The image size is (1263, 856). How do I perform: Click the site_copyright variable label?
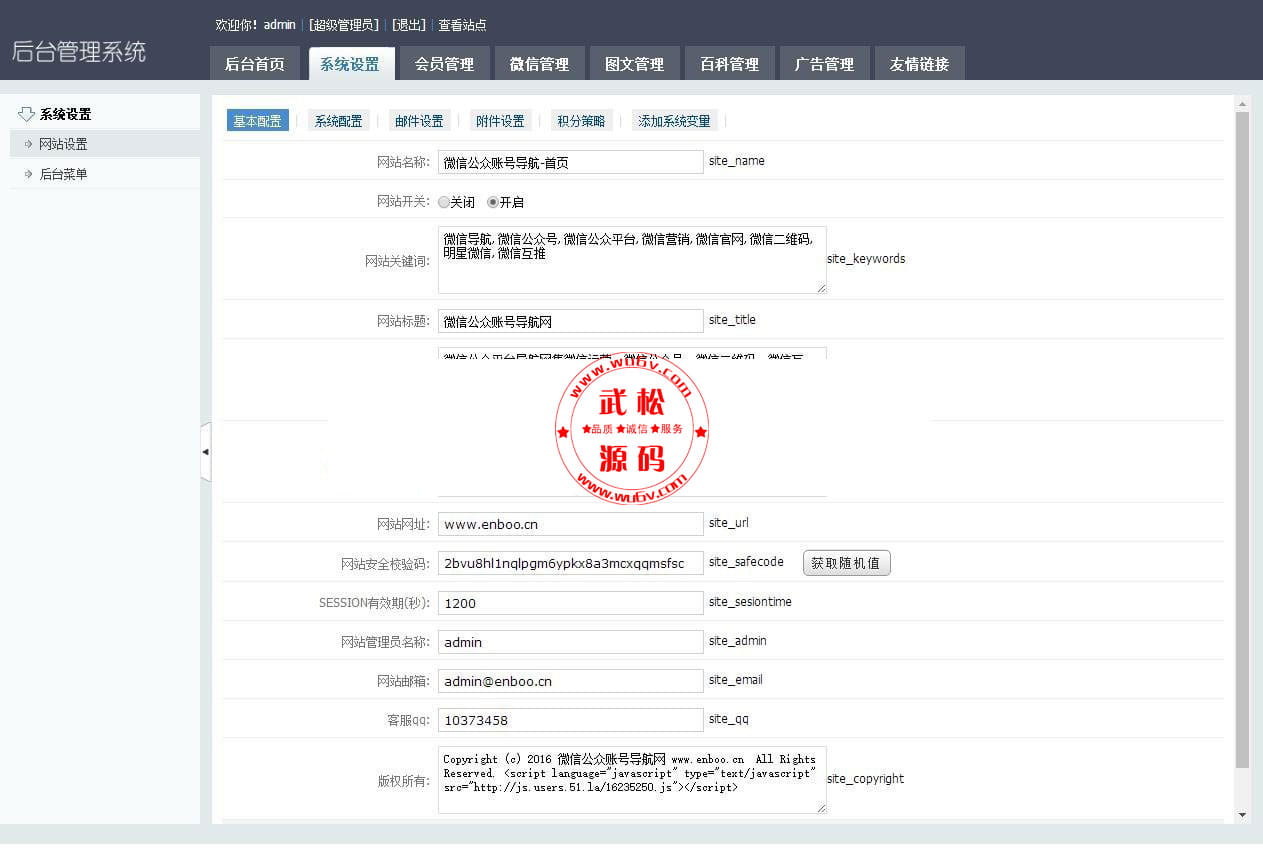tap(866, 779)
